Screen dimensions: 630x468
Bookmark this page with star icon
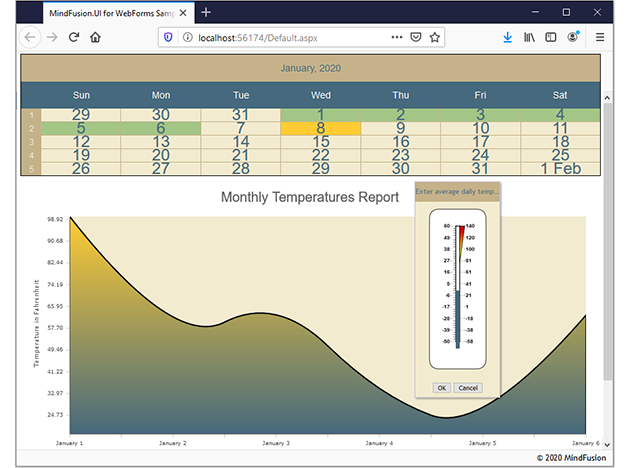[435, 37]
